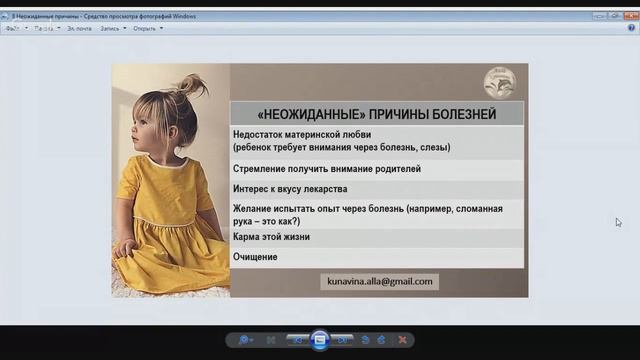Click "Стремление получить внимание родителей" line
Viewport: 640px width, 360px height.
click(x=327, y=169)
